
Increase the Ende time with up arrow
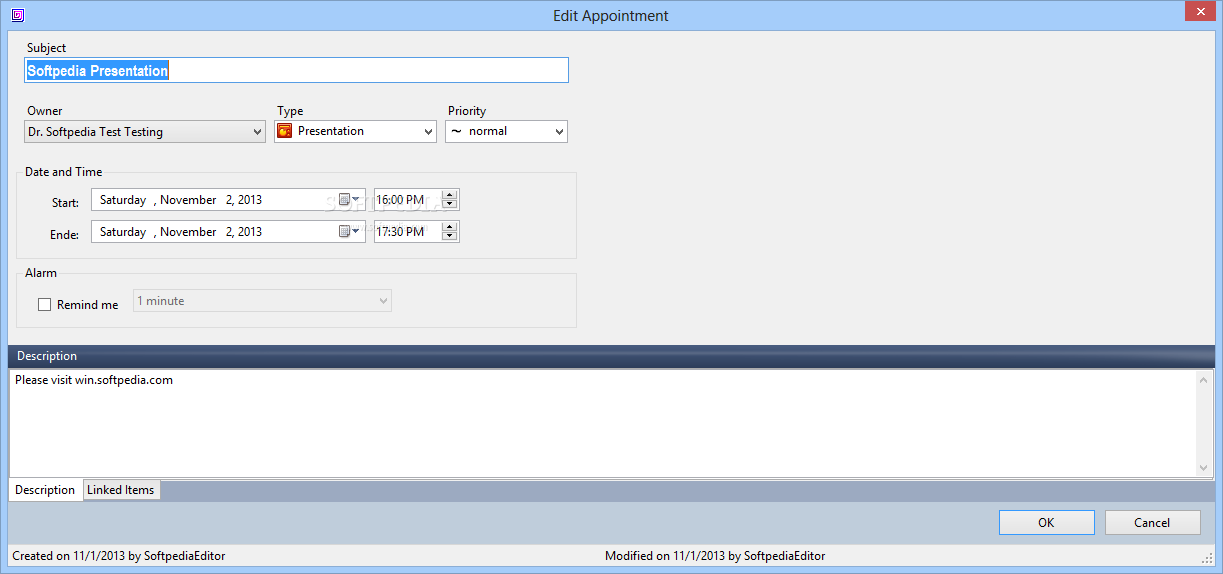point(449,227)
